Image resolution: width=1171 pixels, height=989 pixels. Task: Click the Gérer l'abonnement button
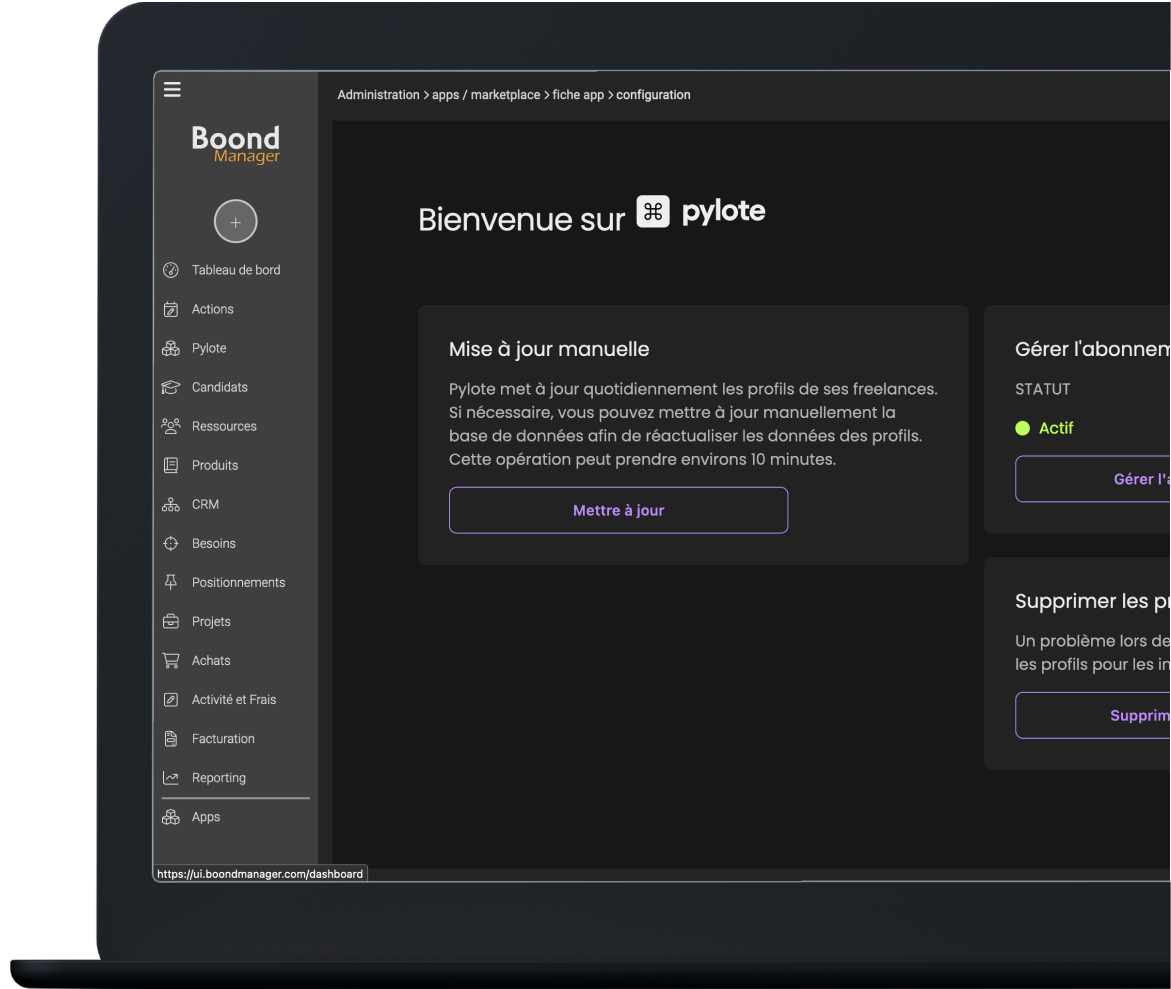coord(1093,479)
